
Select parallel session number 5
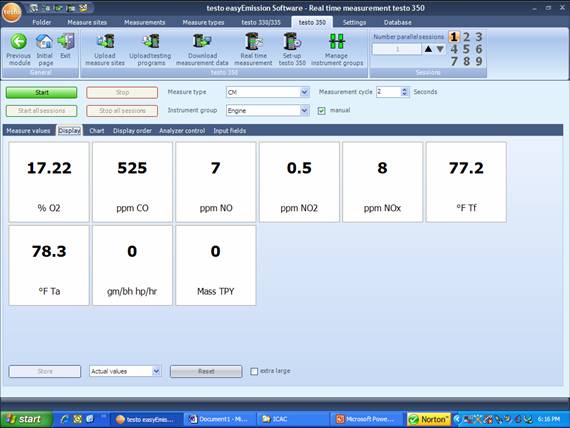coord(466,49)
